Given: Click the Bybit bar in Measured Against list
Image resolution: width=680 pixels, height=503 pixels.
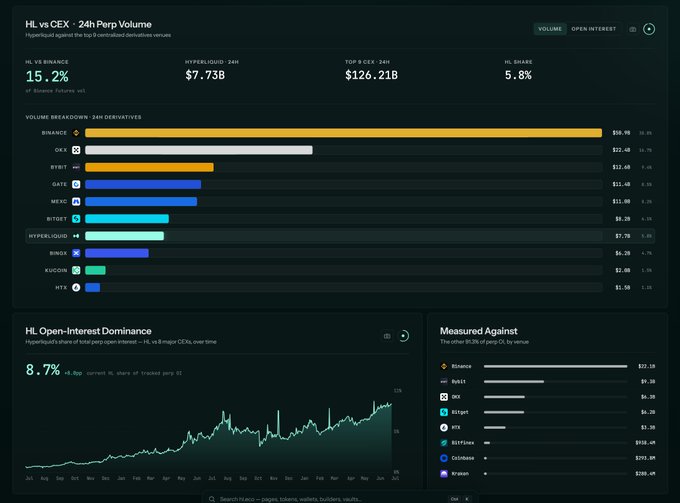Looking at the screenshot, I should pos(514,382).
